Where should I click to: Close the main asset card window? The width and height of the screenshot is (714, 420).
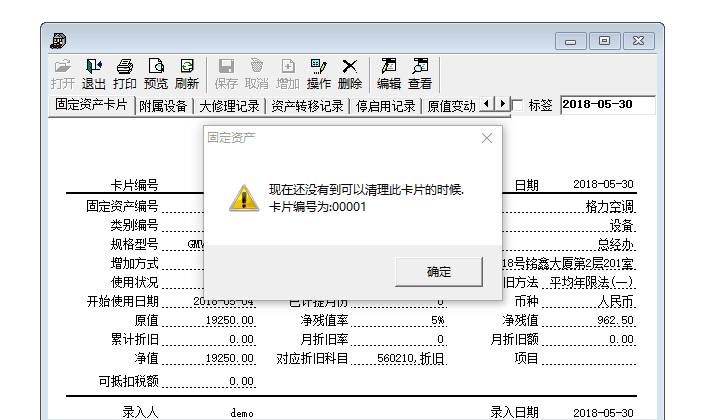click(x=638, y=41)
